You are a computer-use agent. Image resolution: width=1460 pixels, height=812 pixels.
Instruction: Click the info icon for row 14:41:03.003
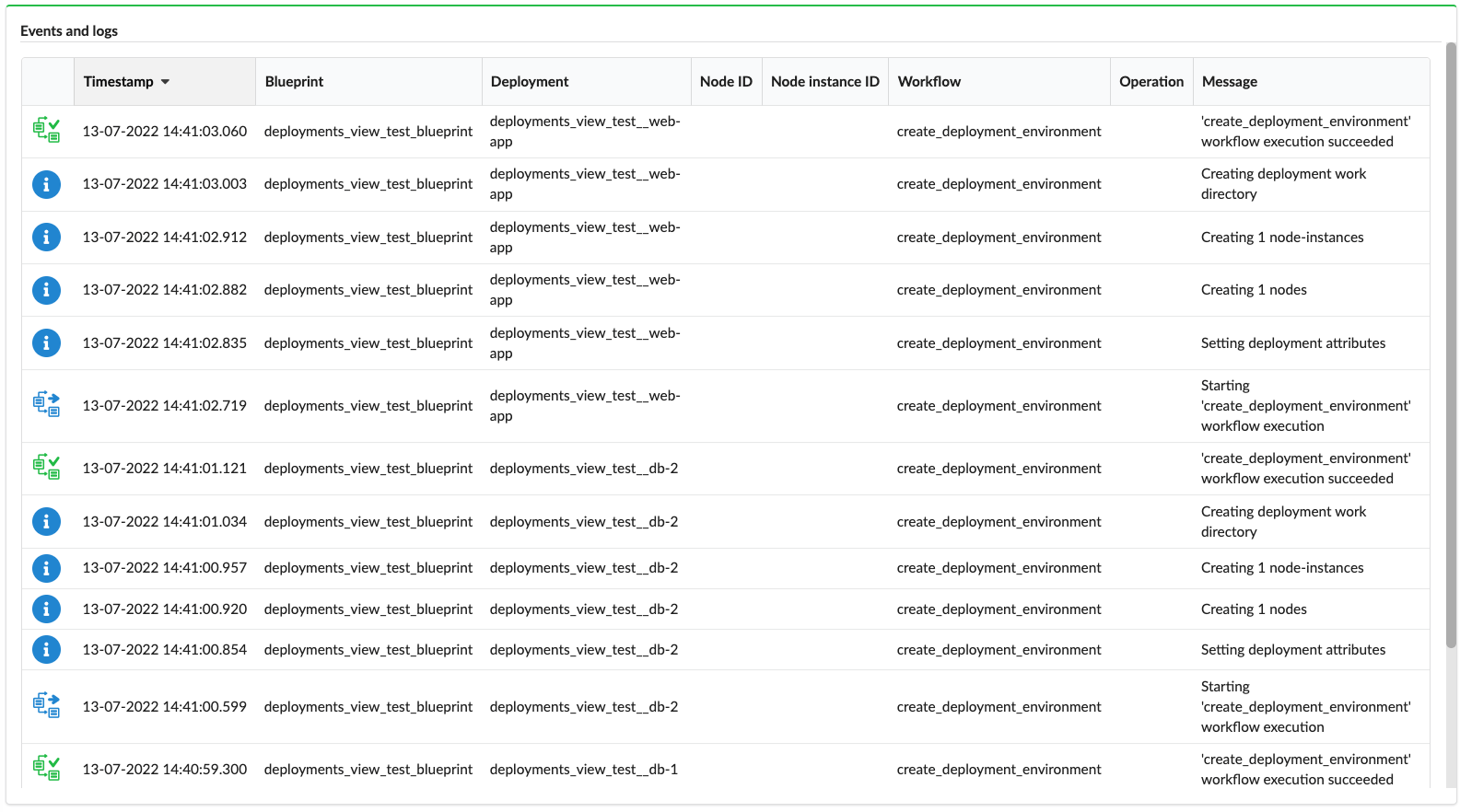pyautogui.click(x=46, y=184)
